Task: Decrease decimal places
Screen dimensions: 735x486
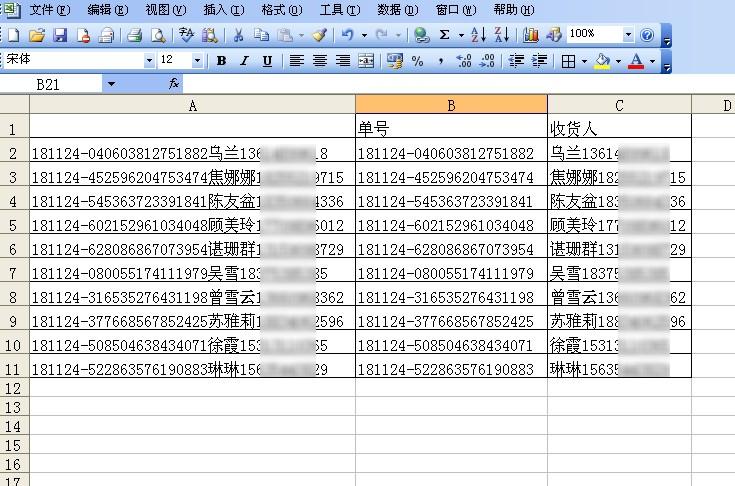Action: pos(487,60)
